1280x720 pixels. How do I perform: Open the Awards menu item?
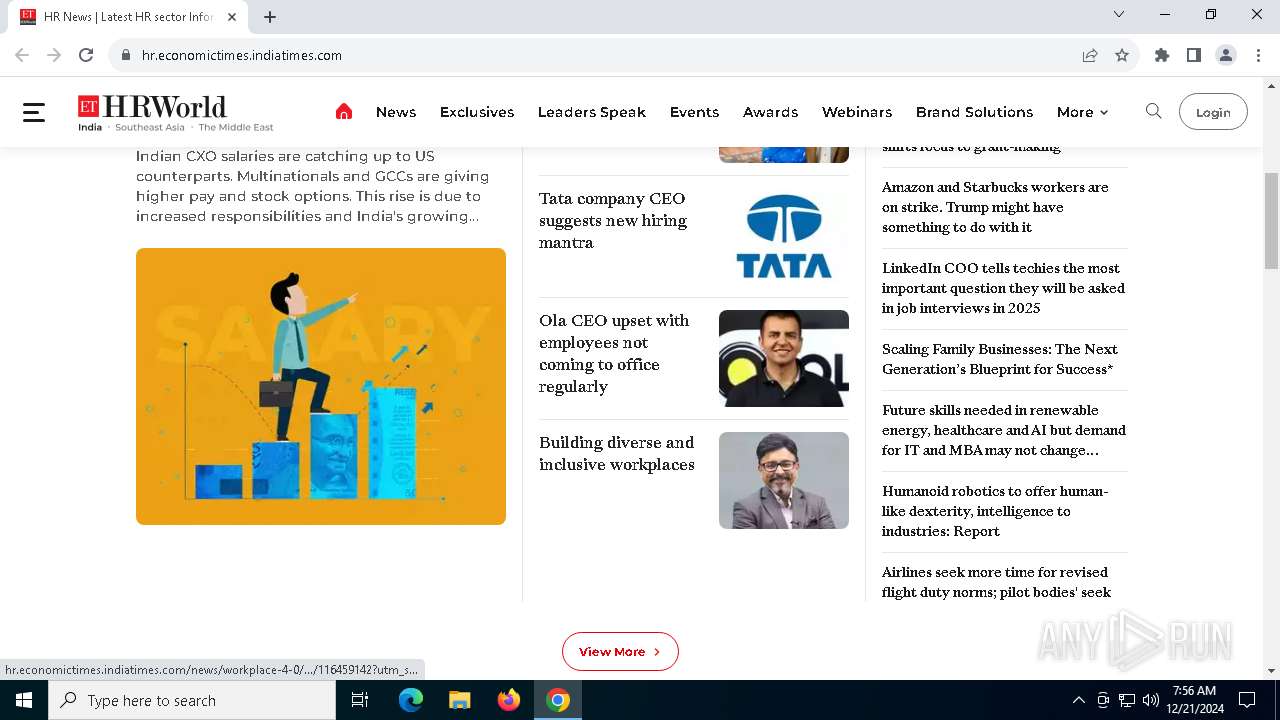770,112
